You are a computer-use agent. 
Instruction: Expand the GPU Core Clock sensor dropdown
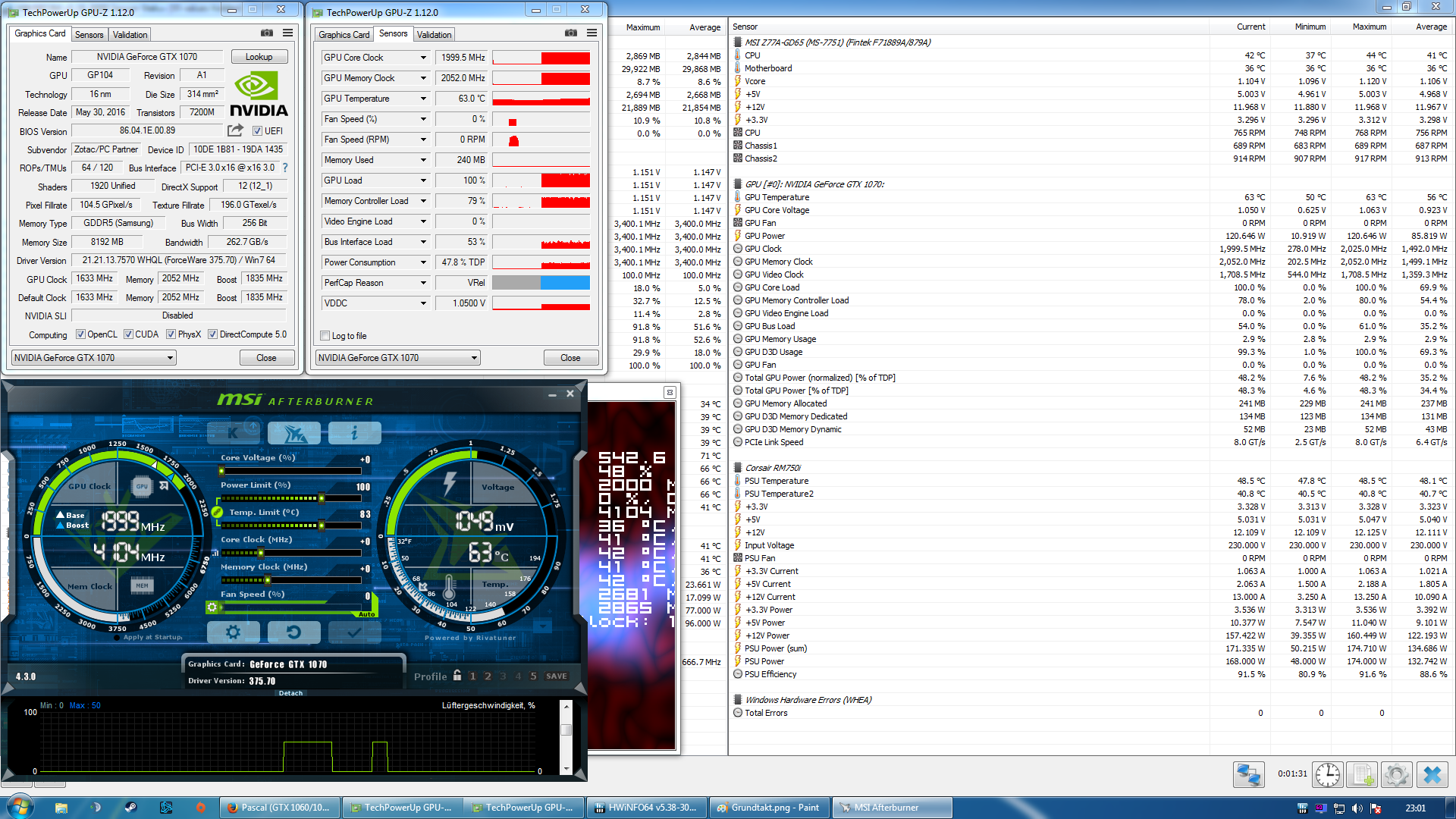coord(423,58)
